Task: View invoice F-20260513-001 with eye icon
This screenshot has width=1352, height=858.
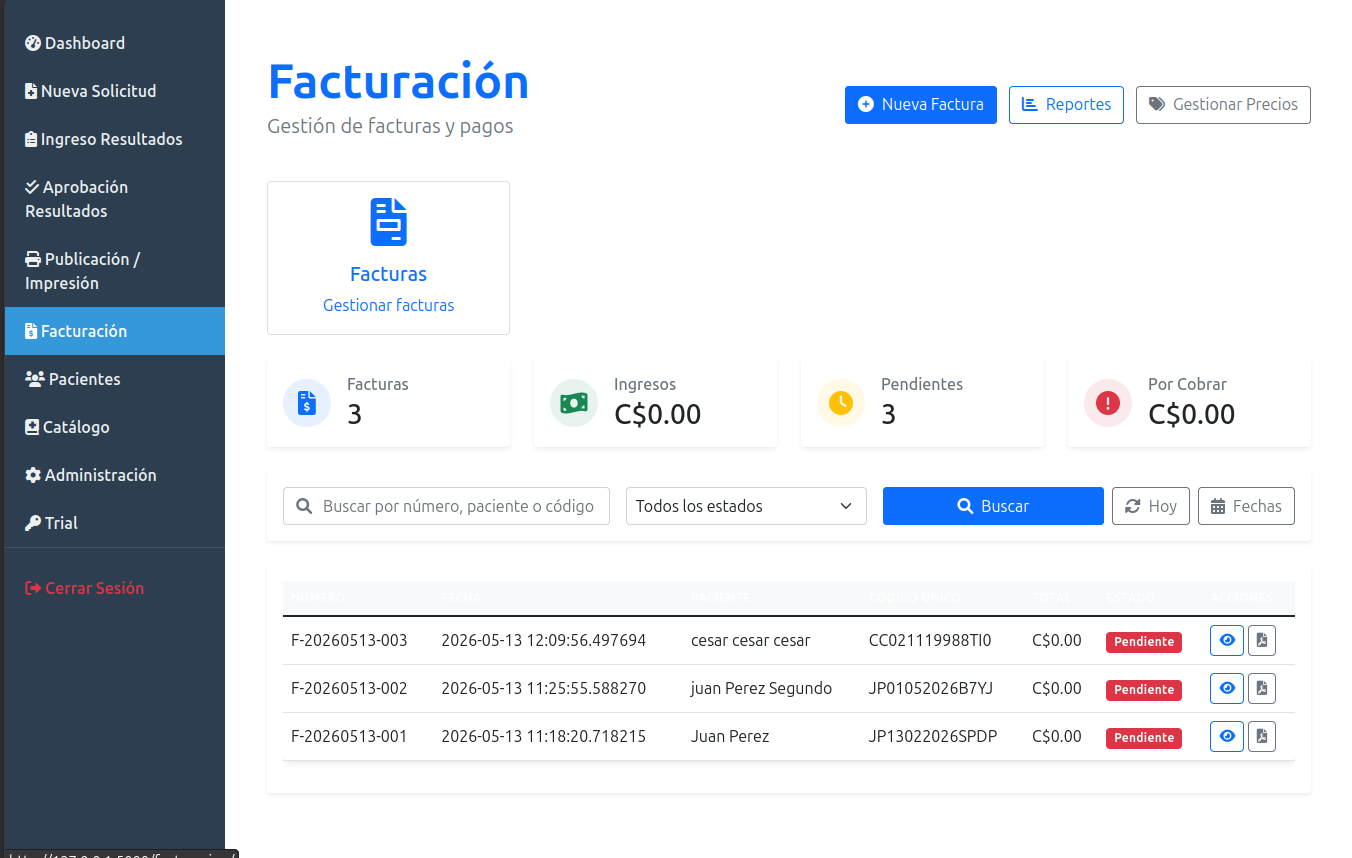Action: (x=1227, y=736)
